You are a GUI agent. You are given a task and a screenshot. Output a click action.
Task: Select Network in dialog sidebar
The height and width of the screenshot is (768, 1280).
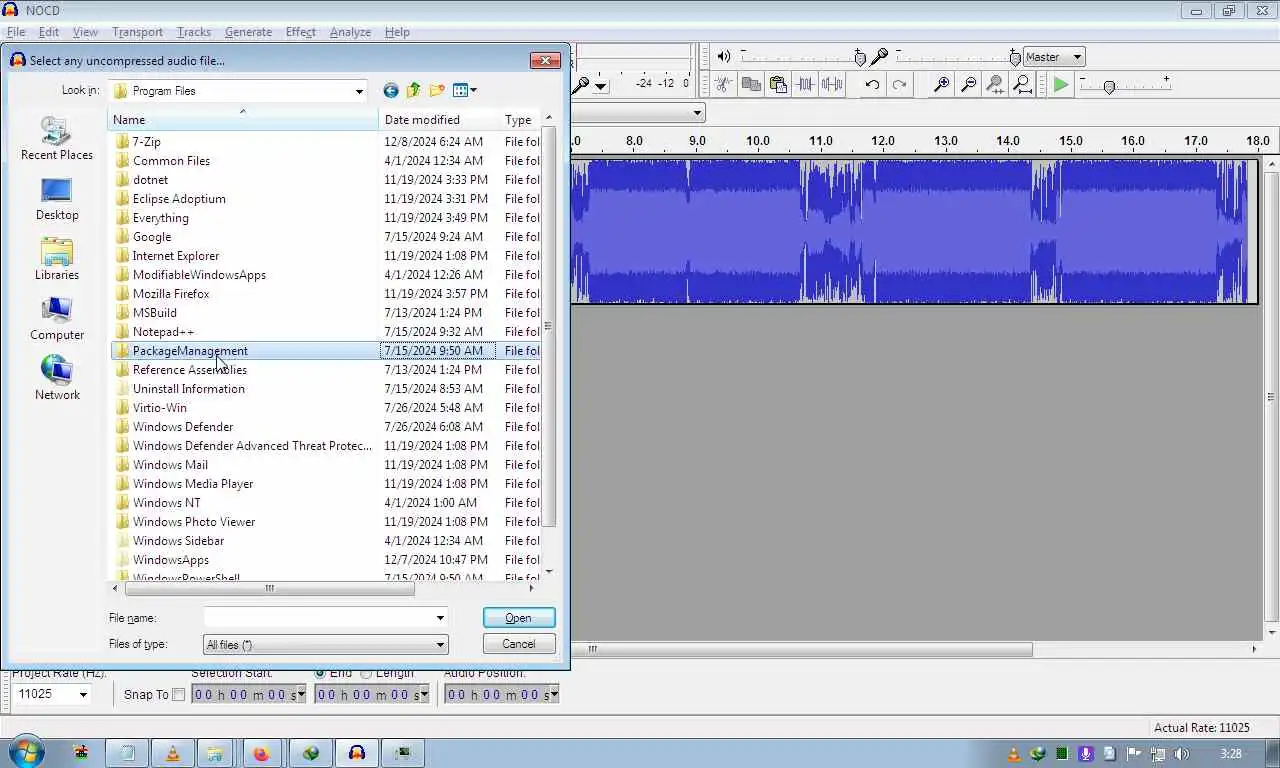pyautogui.click(x=57, y=379)
